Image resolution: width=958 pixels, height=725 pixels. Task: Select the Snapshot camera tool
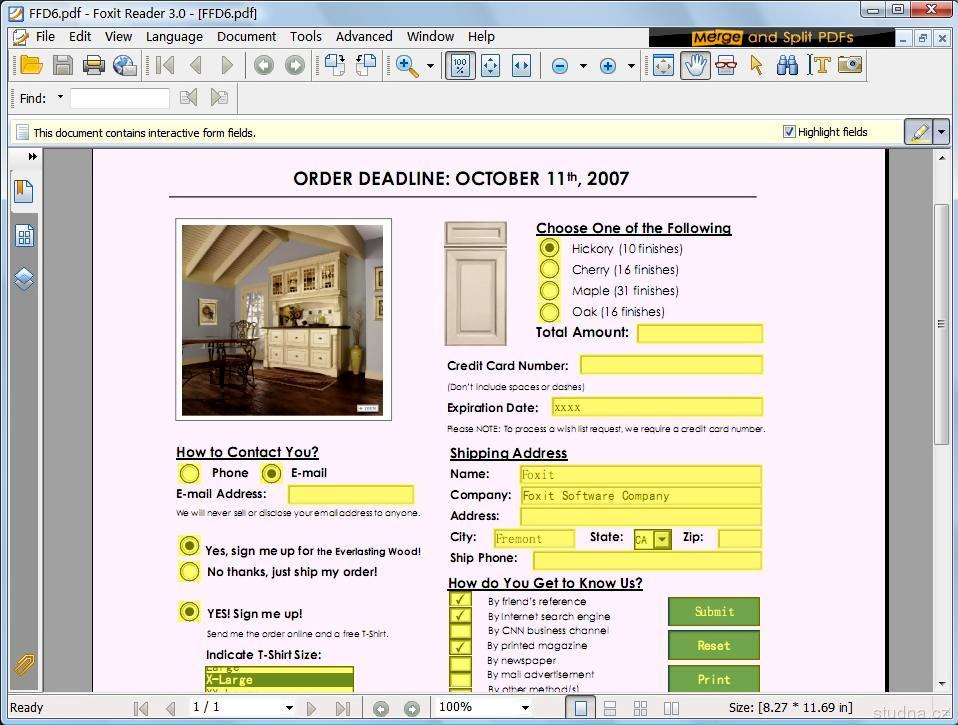pos(850,64)
